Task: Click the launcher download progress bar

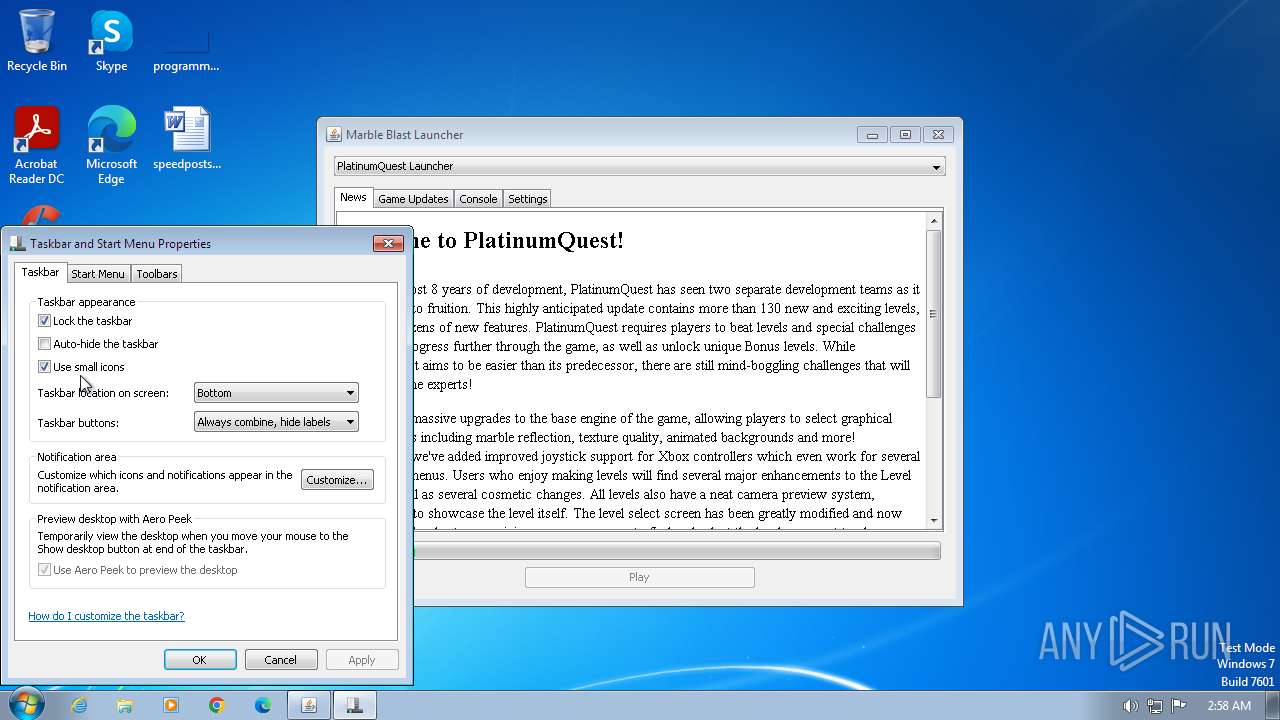Action: click(x=677, y=551)
